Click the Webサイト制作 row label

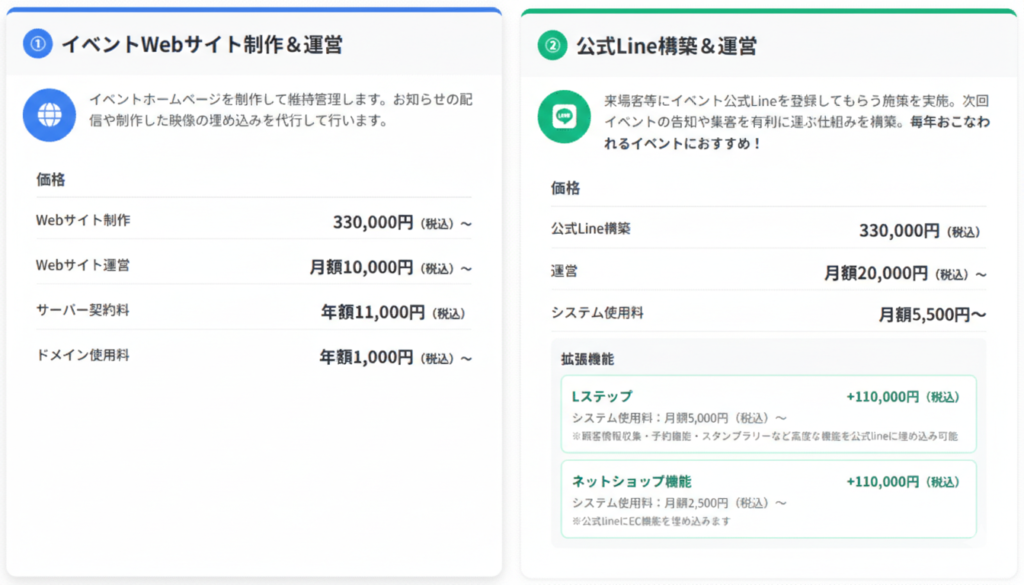(83, 220)
